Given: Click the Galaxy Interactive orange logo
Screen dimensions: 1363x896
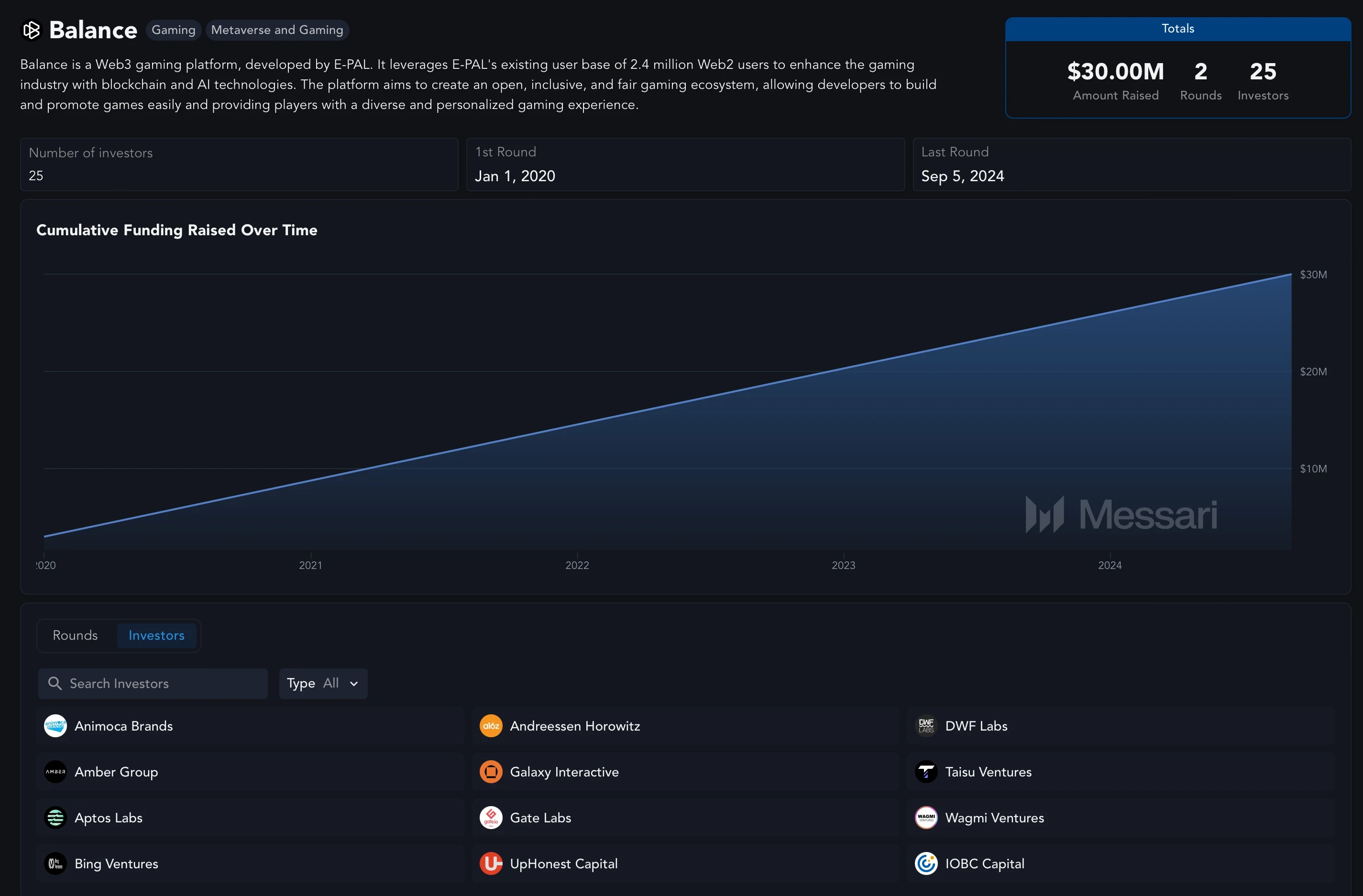Looking at the screenshot, I should [x=491, y=771].
